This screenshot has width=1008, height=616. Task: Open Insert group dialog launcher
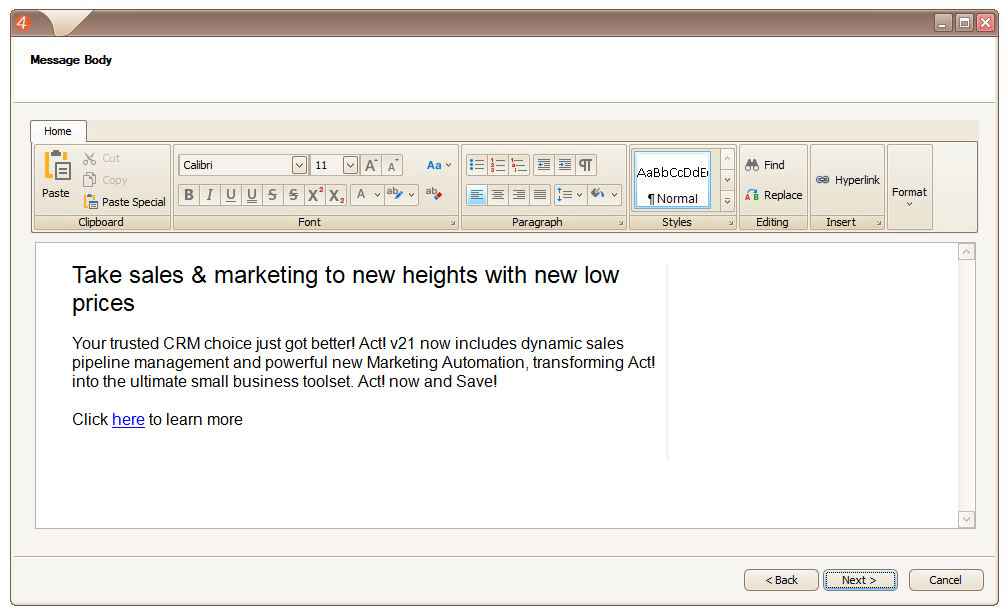point(879,223)
